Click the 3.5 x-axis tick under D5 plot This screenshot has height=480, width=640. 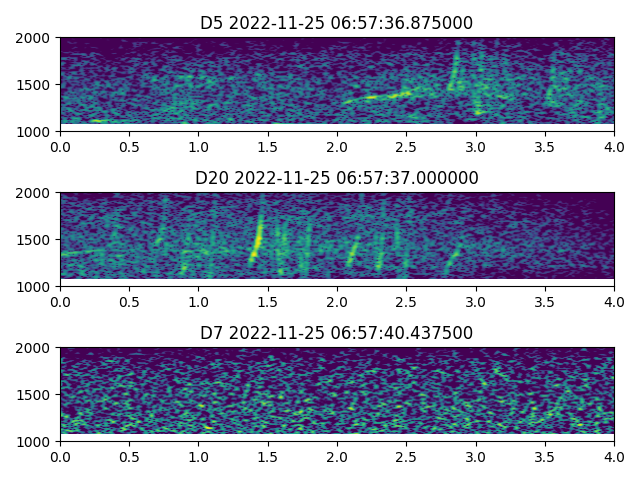pos(545,146)
